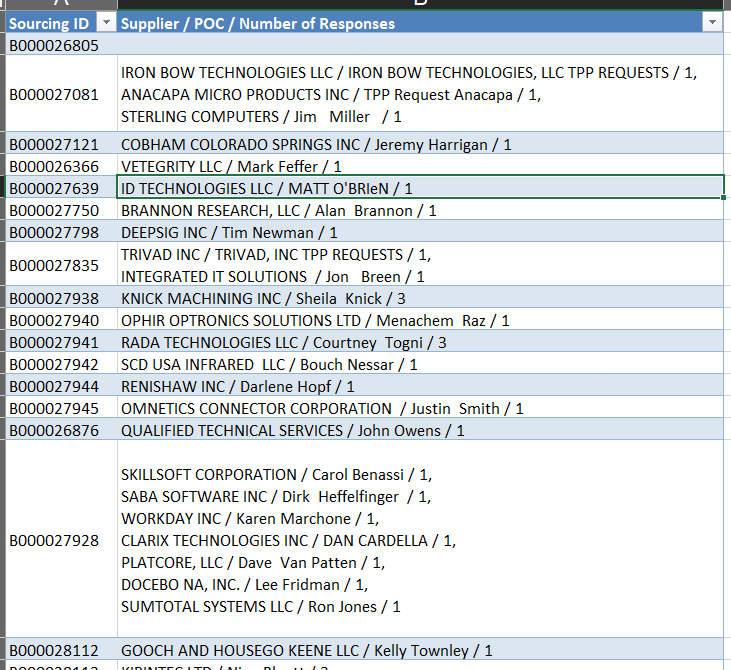Select cell B000027798
Screen dimensions: 731x670
(x=61, y=231)
